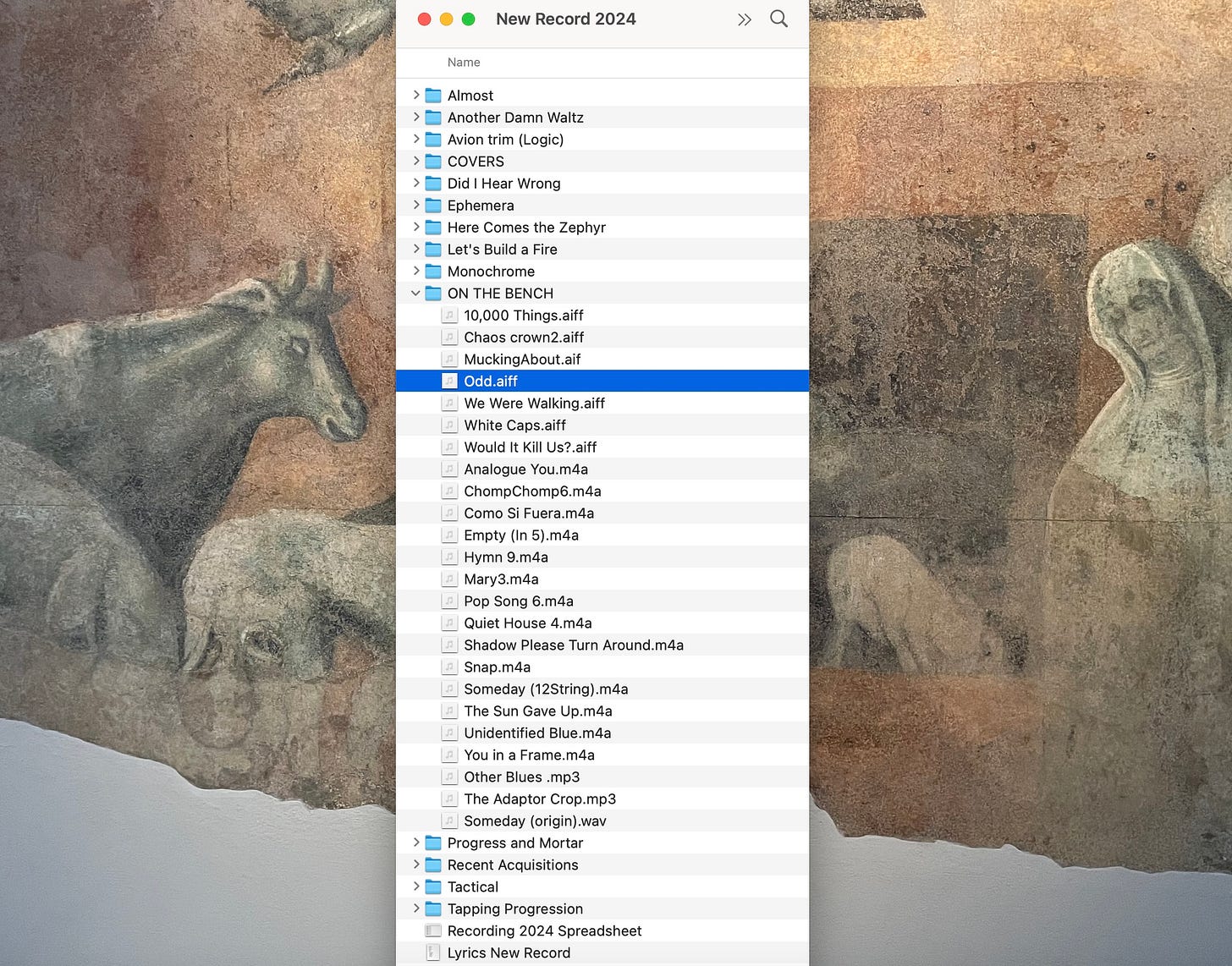Open the search magnifier in the Finder toolbar
This screenshot has height=966, width=1232.
pyautogui.click(x=779, y=19)
